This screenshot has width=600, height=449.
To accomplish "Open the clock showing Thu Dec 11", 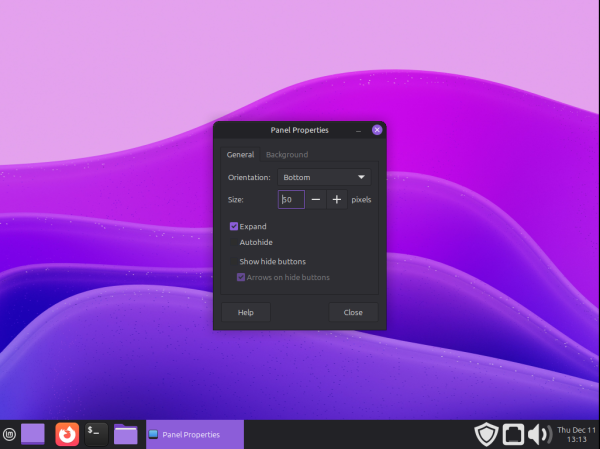I will [x=576, y=434].
